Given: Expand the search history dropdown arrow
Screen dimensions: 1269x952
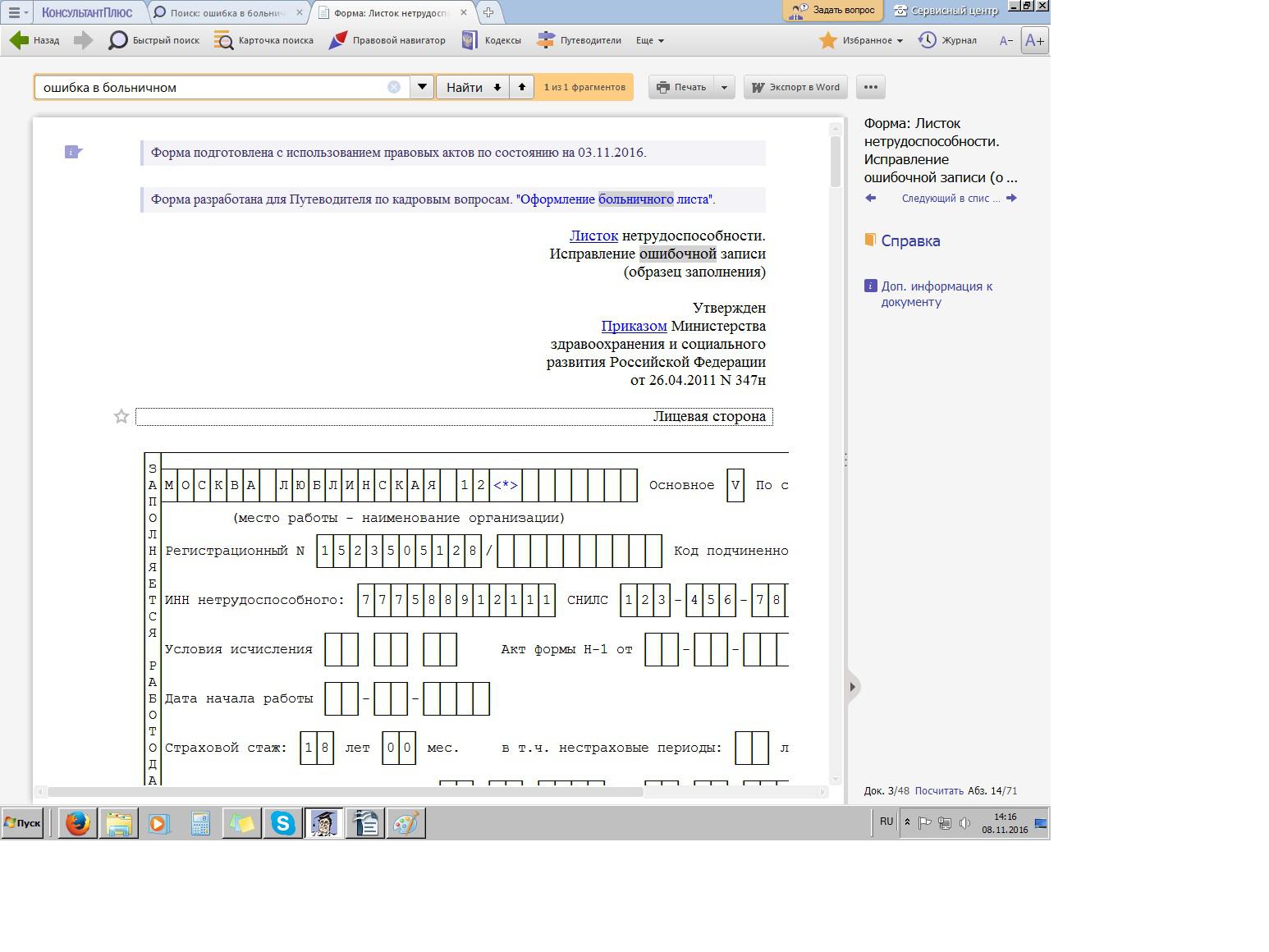Looking at the screenshot, I should pyautogui.click(x=422, y=87).
